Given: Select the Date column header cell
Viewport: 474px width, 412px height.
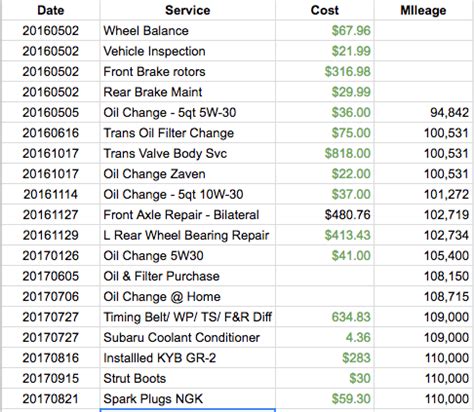Looking at the screenshot, I should pyautogui.click(x=51, y=10).
